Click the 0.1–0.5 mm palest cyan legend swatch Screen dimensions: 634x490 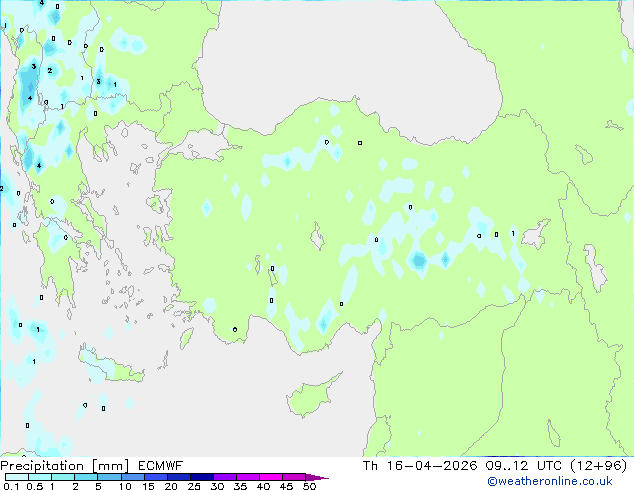pyautogui.click(x=17, y=477)
